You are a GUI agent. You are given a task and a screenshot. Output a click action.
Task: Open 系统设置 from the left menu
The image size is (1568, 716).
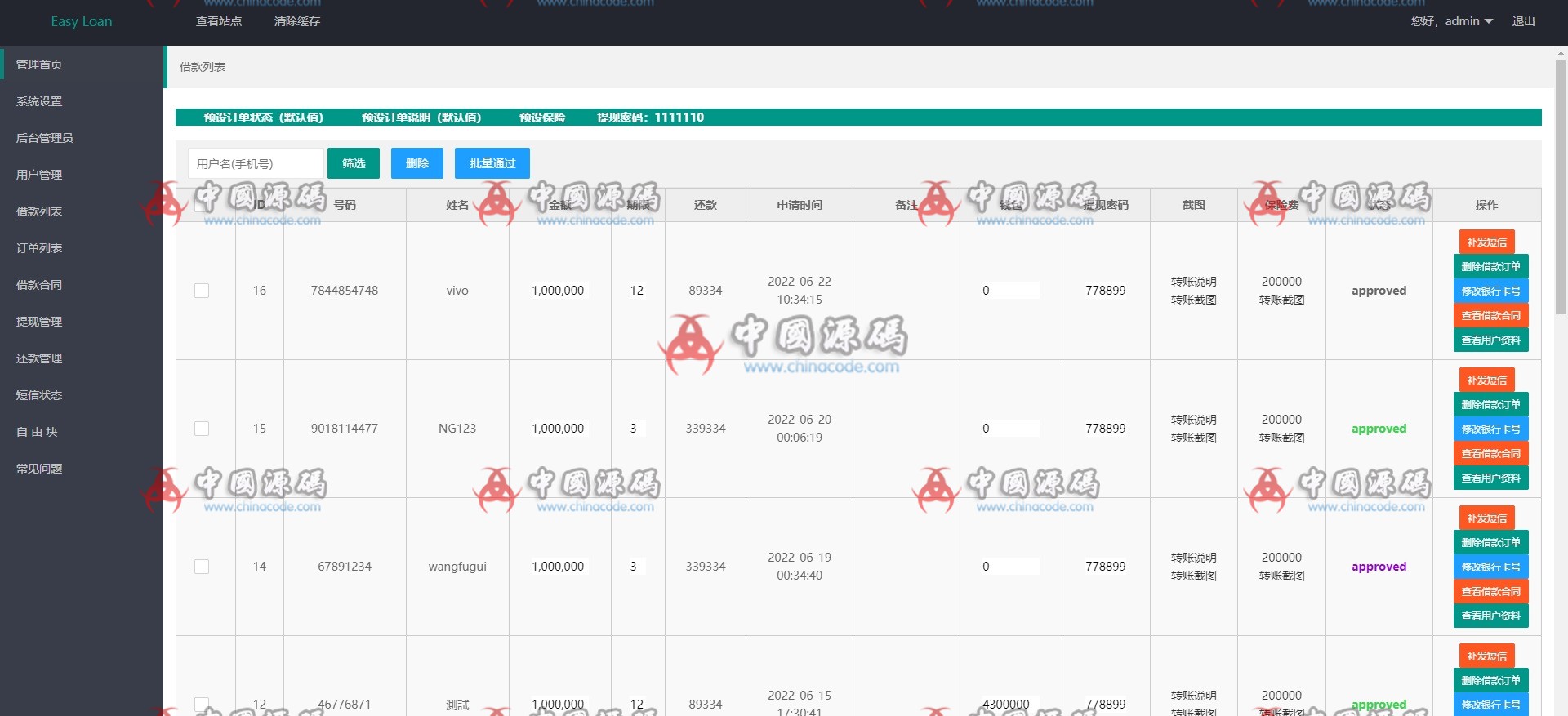pos(39,101)
